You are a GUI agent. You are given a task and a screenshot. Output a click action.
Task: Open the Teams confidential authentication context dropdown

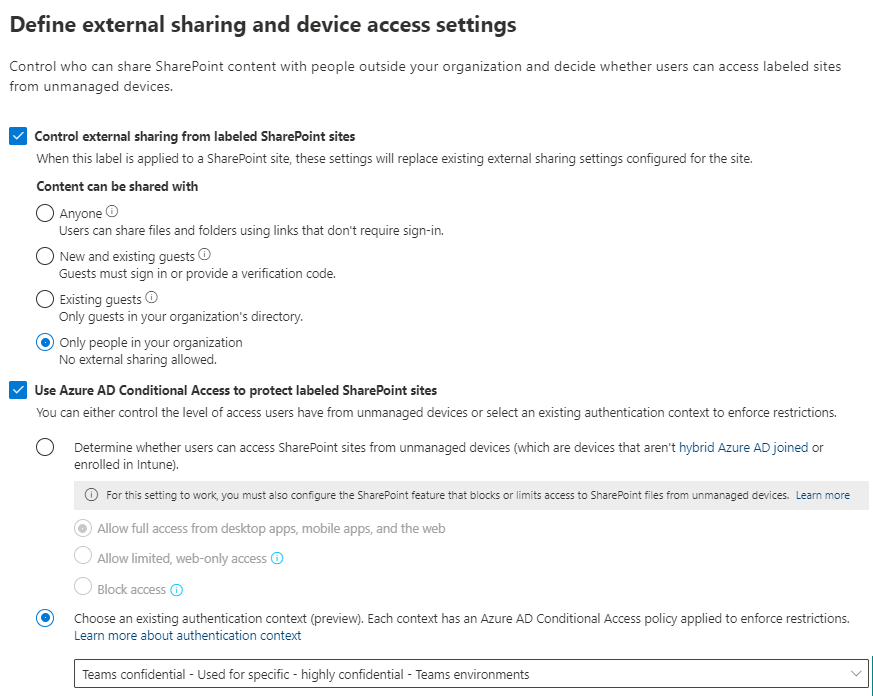pos(460,674)
